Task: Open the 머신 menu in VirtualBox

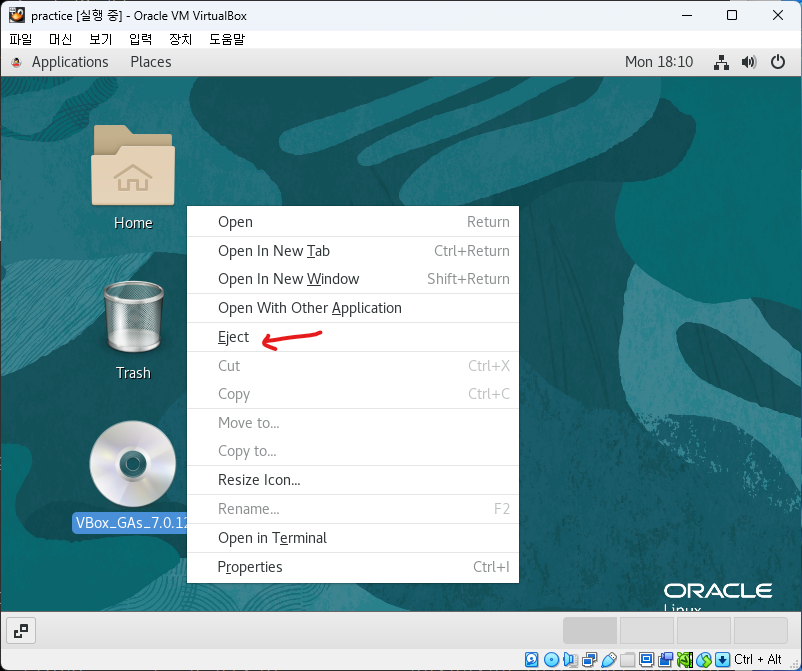Action: click(60, 39)
